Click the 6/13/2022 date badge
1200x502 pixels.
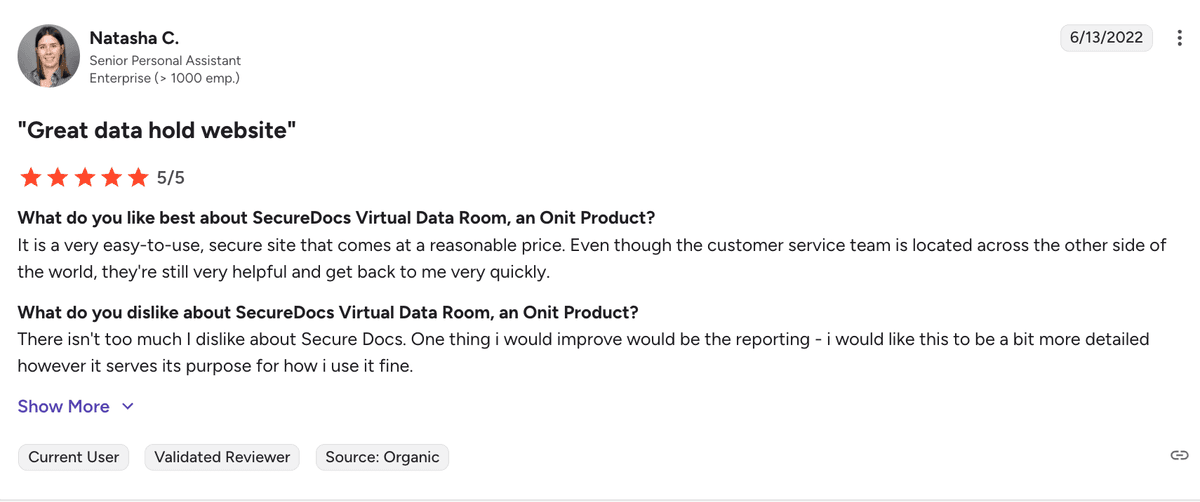1106,38
